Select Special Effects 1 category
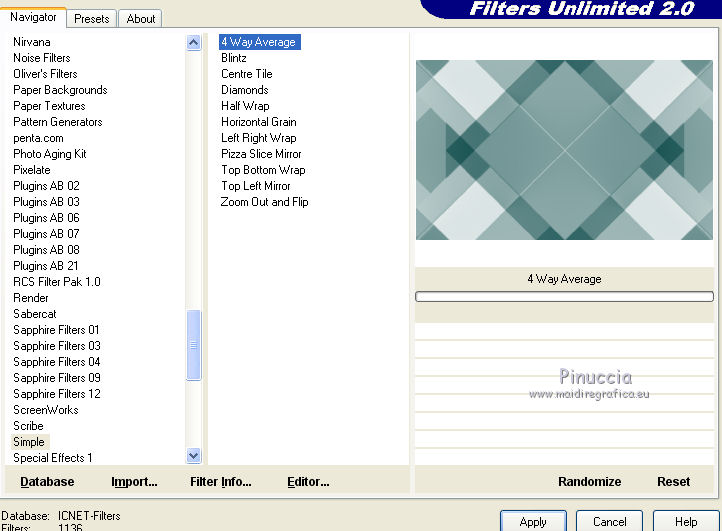The height and width of the screenshot is (531, 722). (x=52, y=458)
